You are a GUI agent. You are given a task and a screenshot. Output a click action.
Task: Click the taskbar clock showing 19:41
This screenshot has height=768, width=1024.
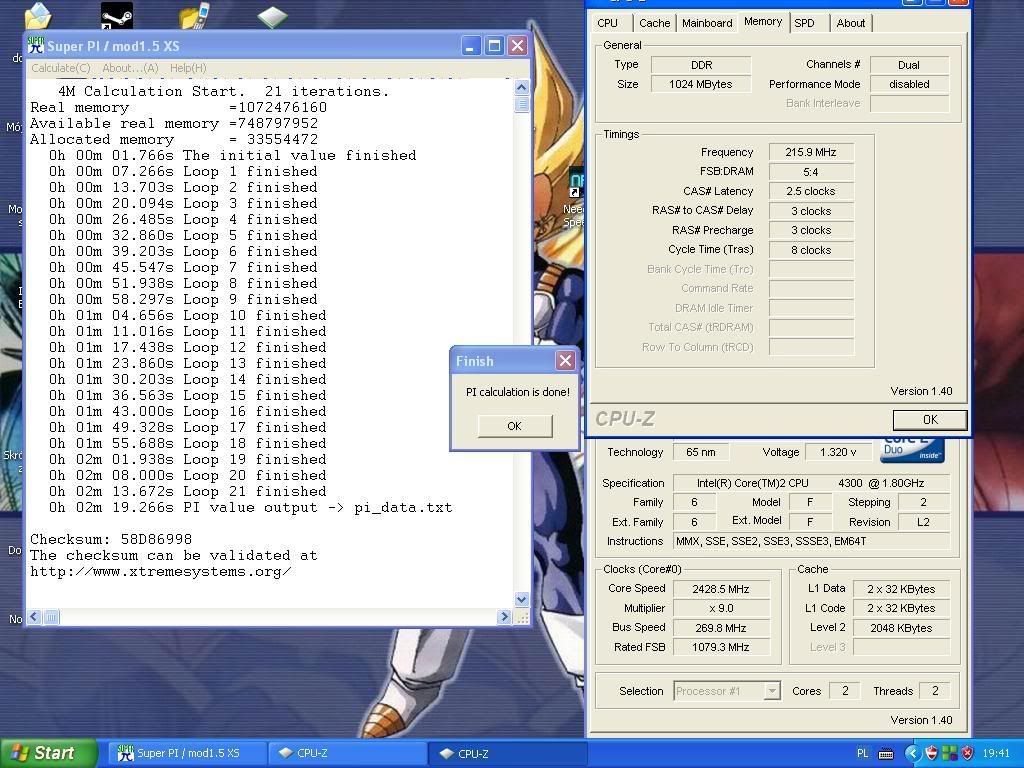(x=995, y=754)
